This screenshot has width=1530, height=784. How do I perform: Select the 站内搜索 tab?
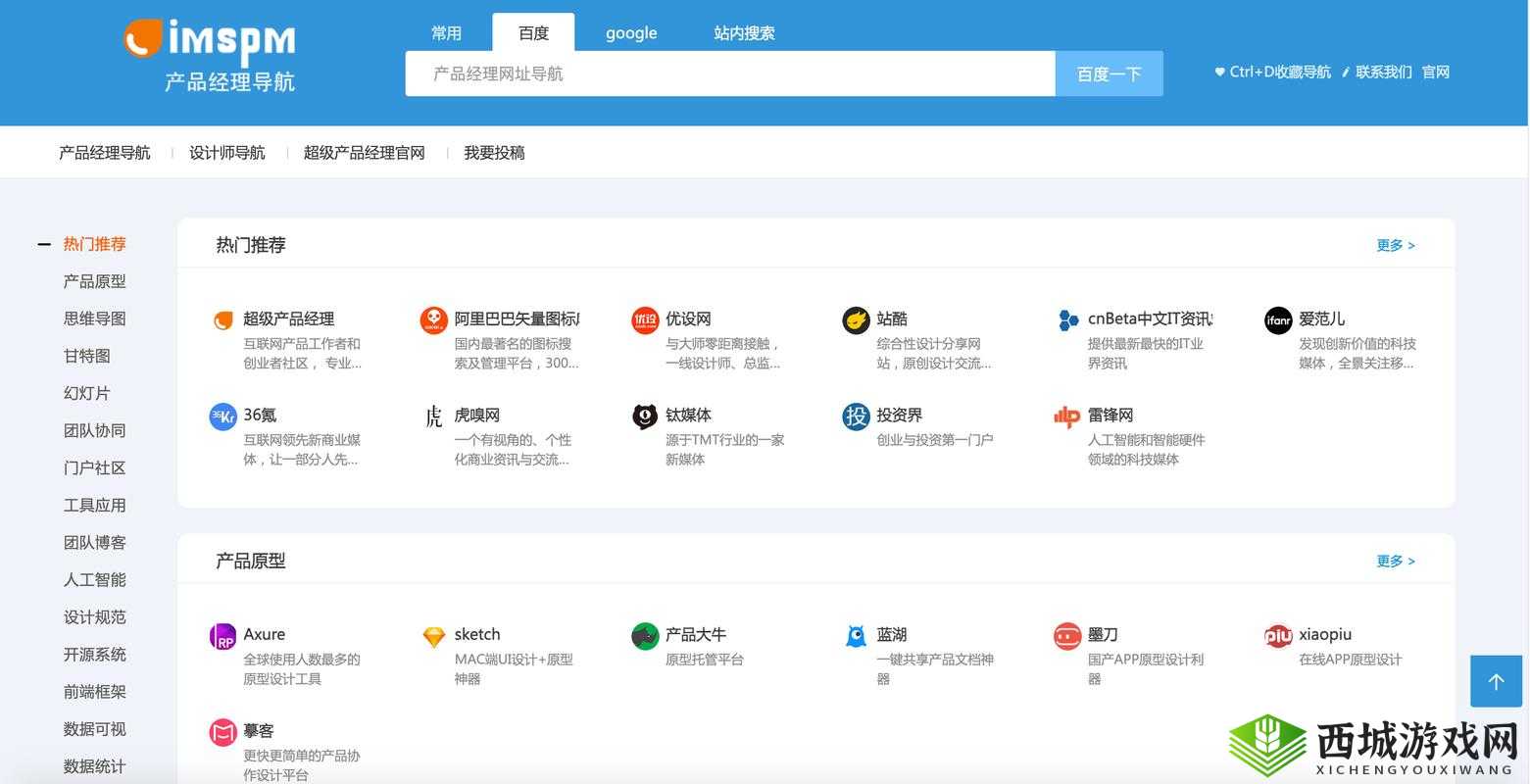click(744, 32)
